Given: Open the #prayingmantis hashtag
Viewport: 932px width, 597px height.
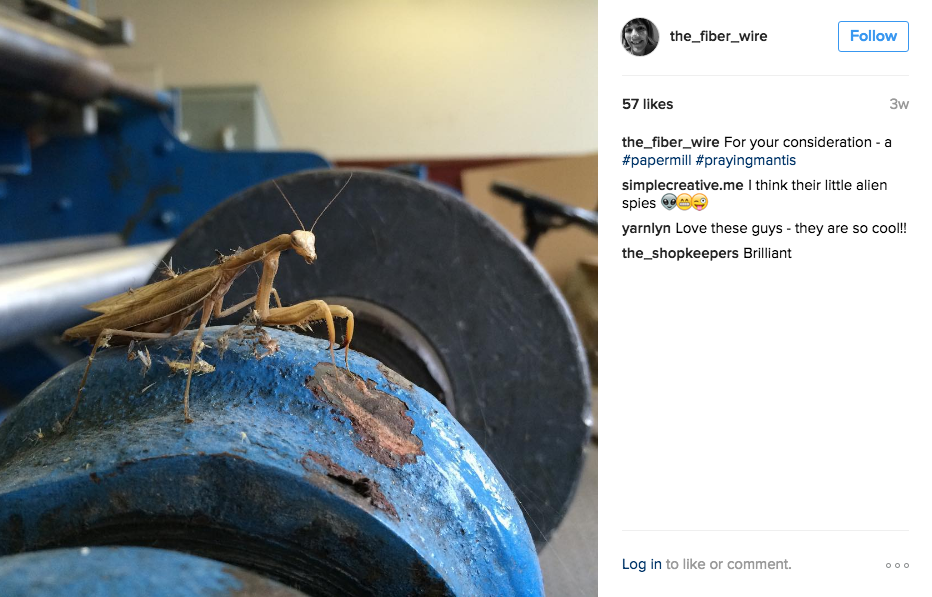Looking at the screenshot, I should pyautogui.click(x=745, y=160).
